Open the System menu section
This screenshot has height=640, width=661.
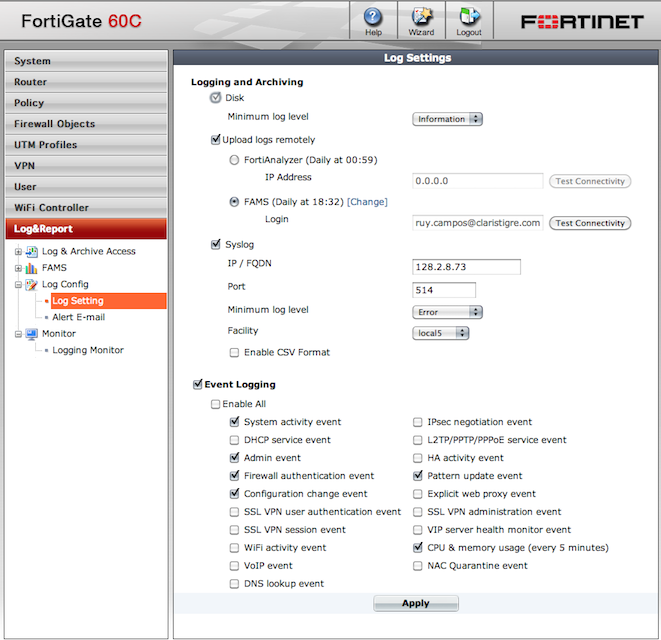click(x=86, y=61)
